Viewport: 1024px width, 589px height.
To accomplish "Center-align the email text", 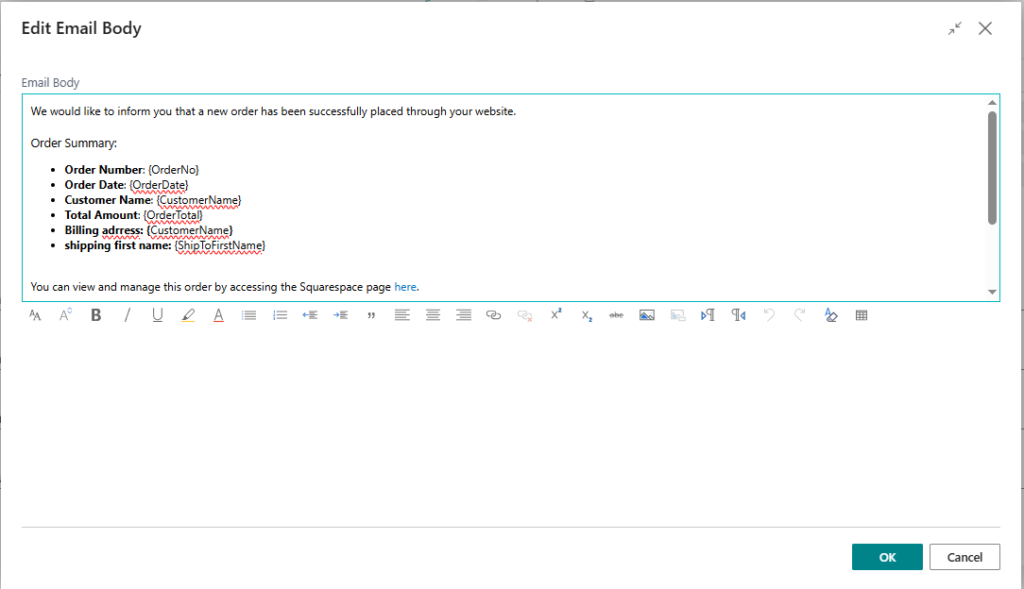I will pyautogui.click(x=432, y=315).
